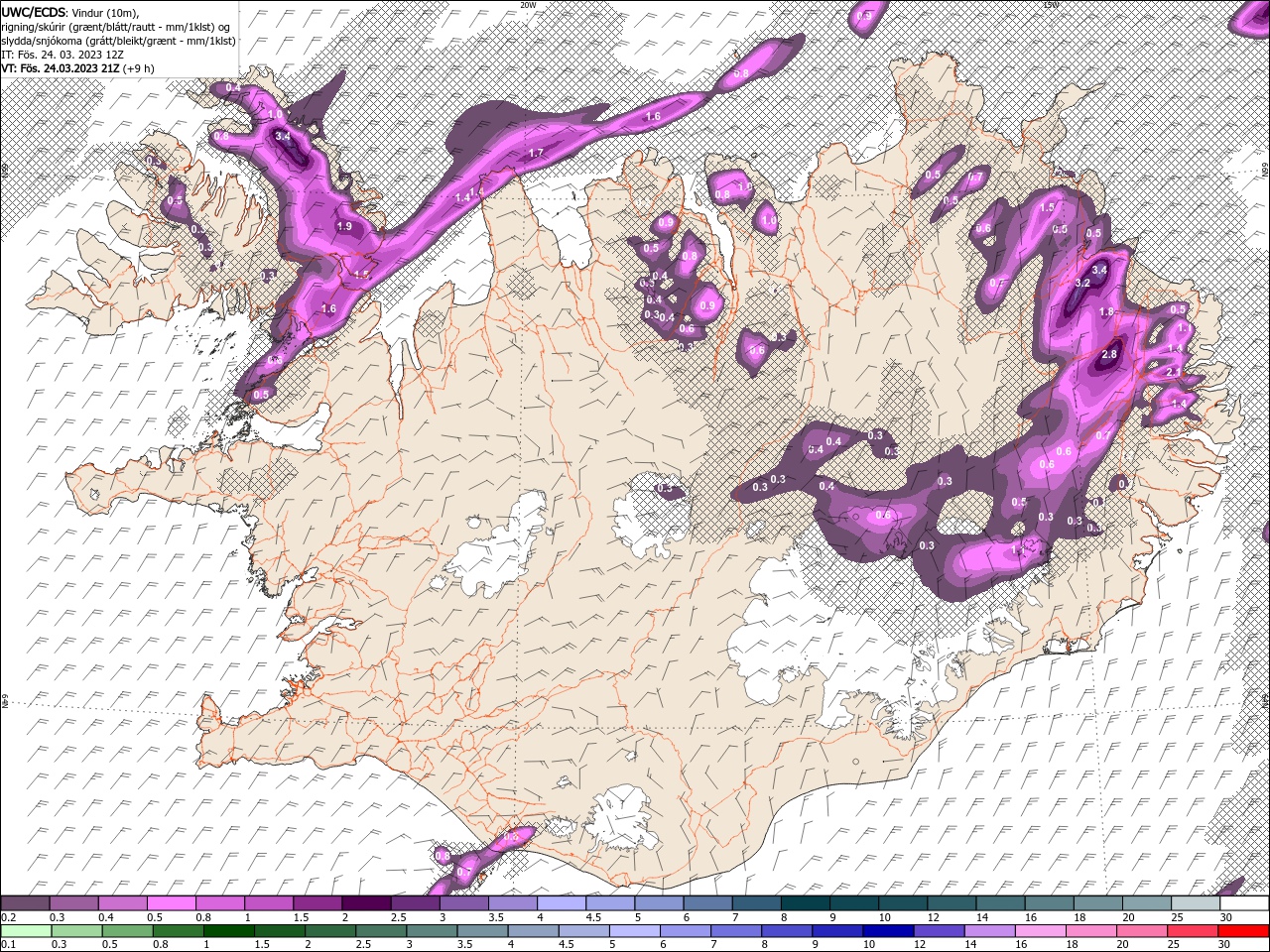Select the 3 swatch in the lower legend row
1270x952 pixels.
pyautogui.click(x=431, y=931)
